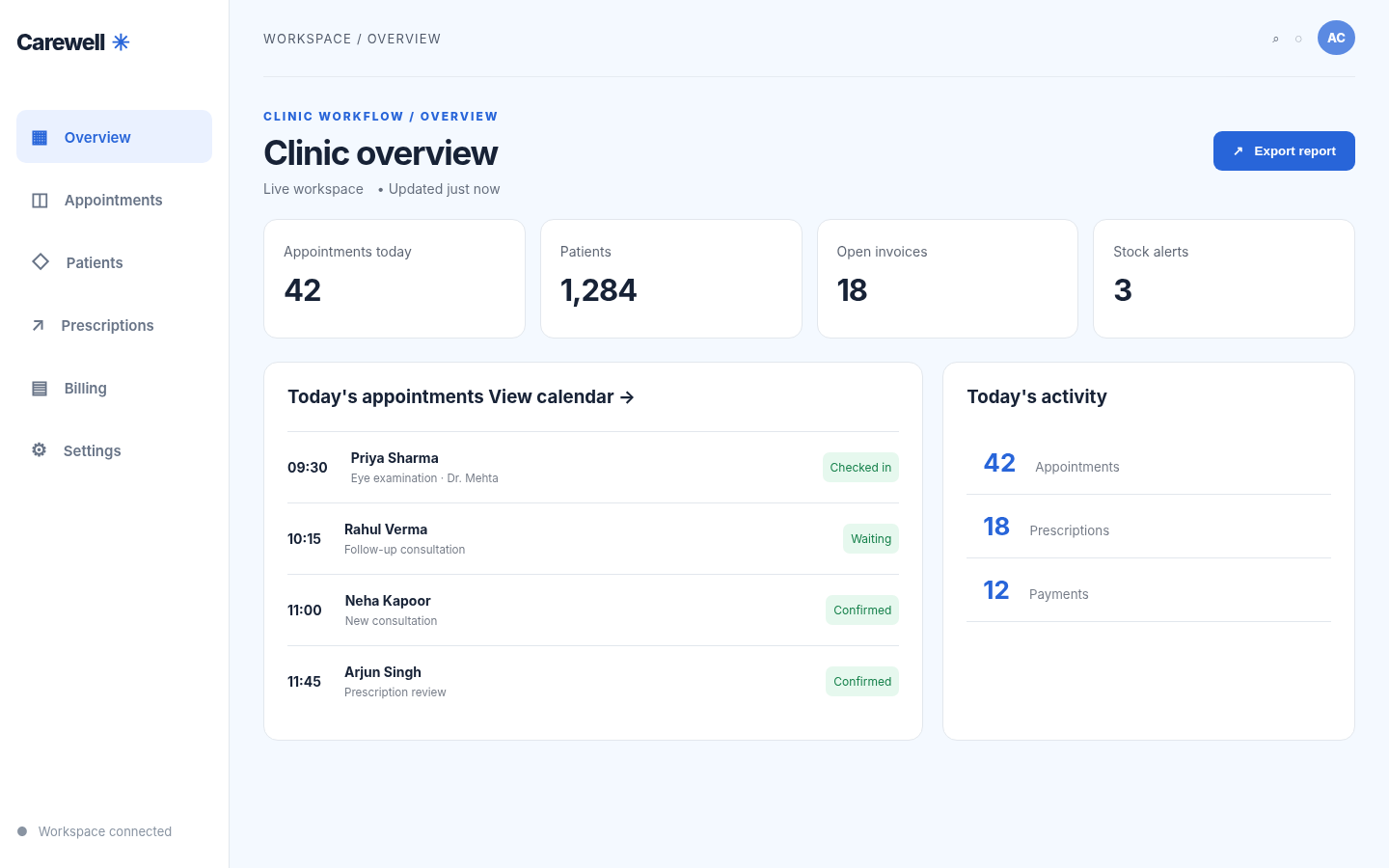
Task: Open the Patients 1,284 stat card
Action: 671,279
